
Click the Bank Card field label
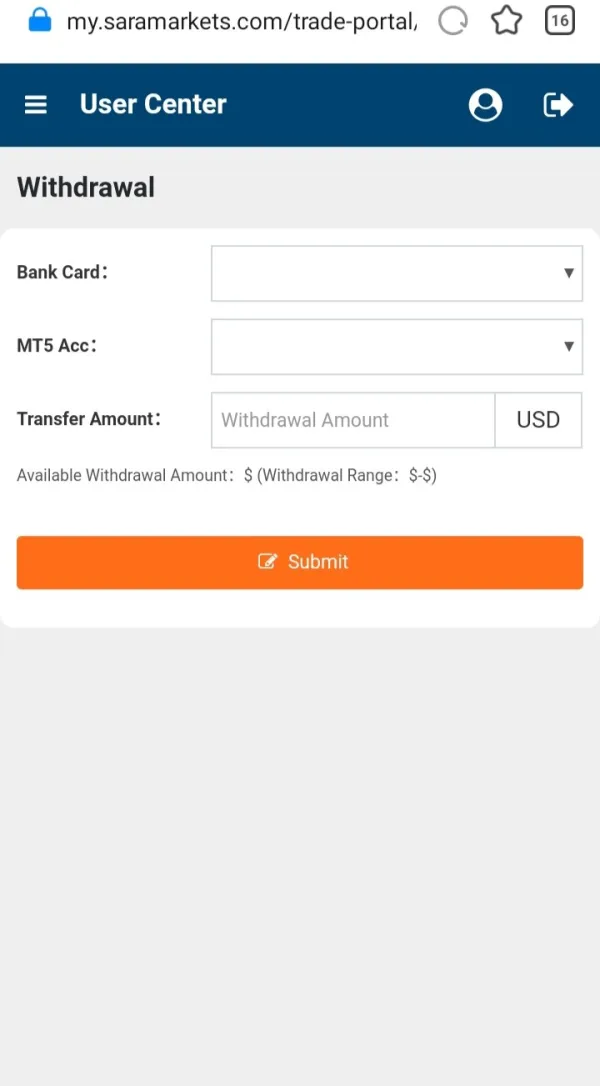62,272
